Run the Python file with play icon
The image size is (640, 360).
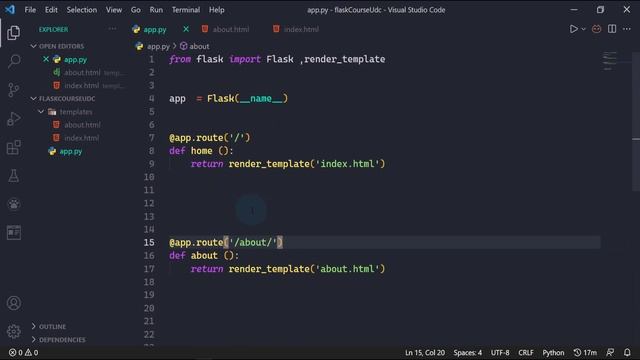pos(573,29)
